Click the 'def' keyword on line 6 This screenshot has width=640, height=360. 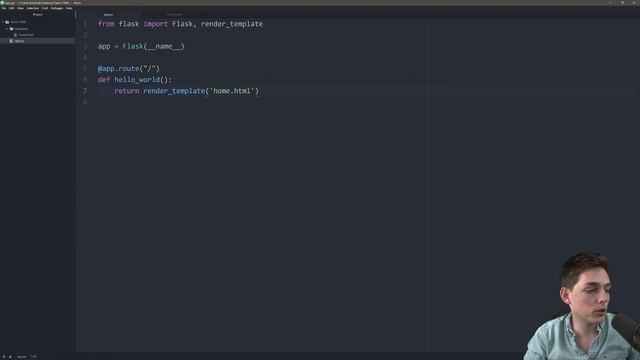104,80
